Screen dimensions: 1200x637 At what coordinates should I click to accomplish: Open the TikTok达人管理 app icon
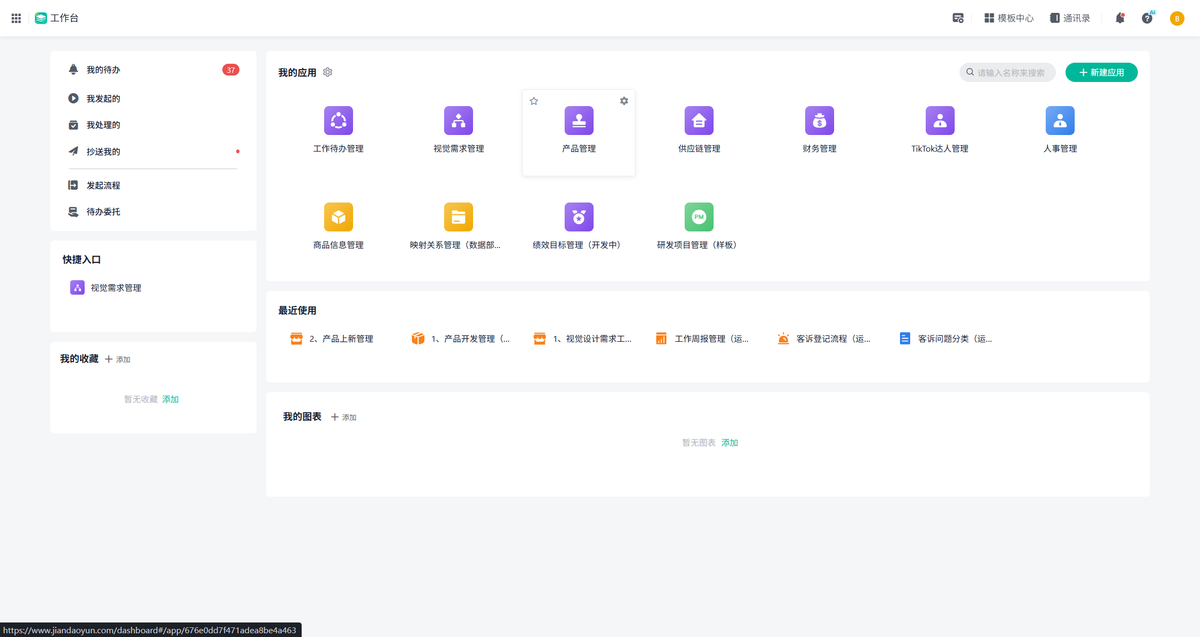pyautogui.click(x=939, y=121)
